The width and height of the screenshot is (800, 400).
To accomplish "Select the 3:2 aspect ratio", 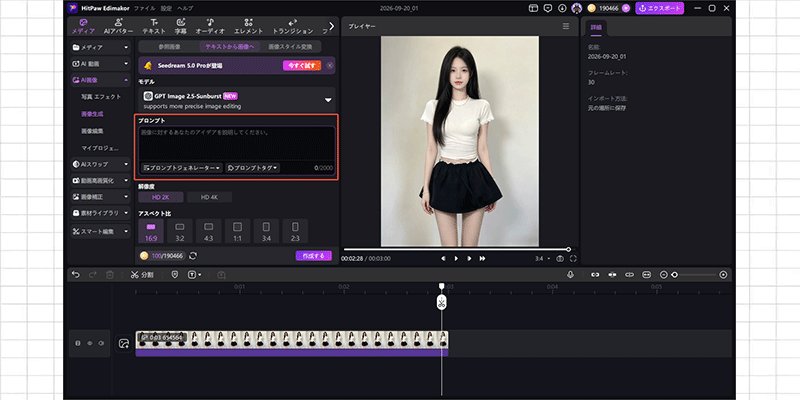I will [180, 231].
